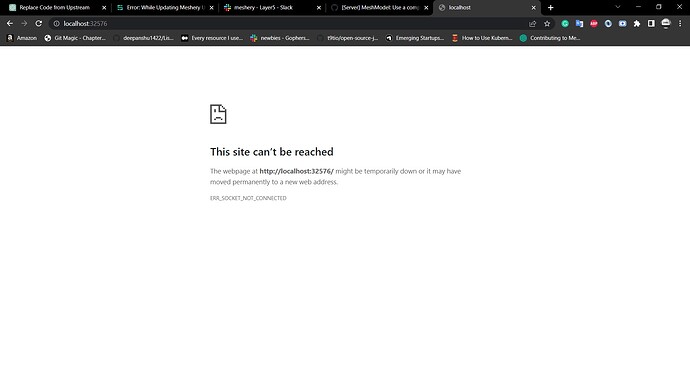Screen dimensions: 690x370
Task: Open the Git Magic bookmark
Action: (x=75, y=38)
